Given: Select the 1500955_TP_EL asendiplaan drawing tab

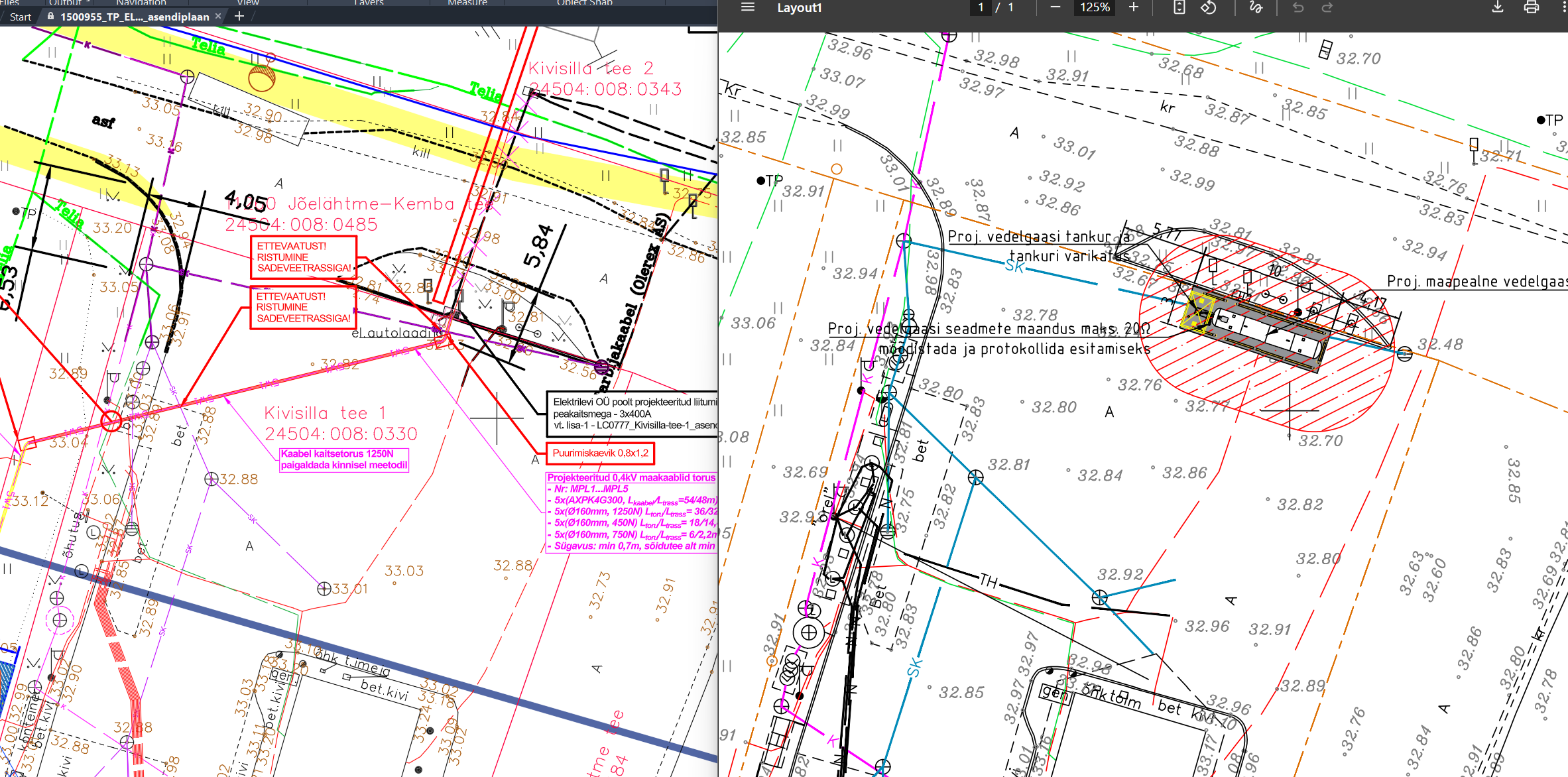Looking at the screenshot, I should click(134, 17).
